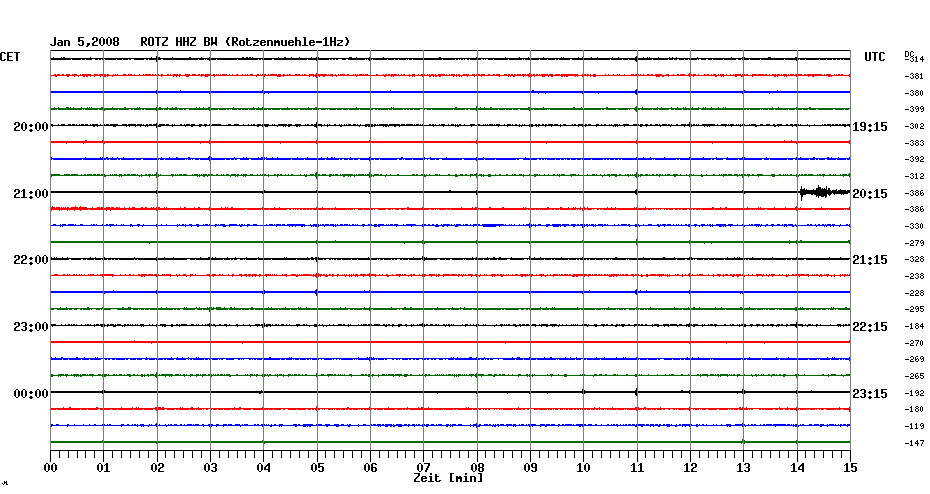Click the DC offset value -295

point(914,310)
